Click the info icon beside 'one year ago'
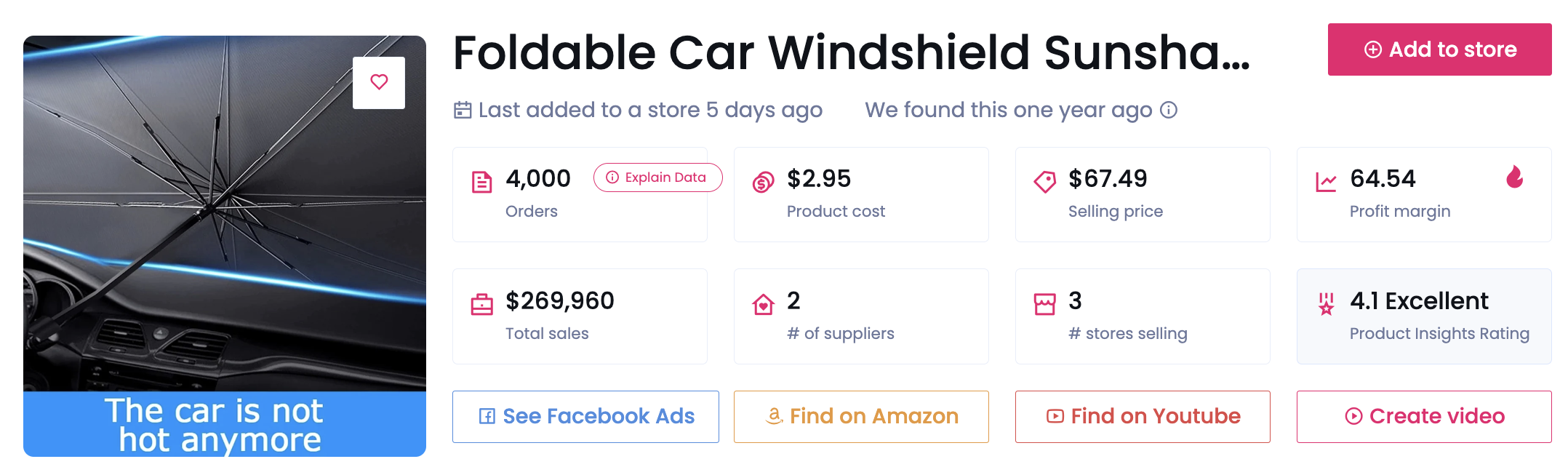The height and width of the screenshot is (467, 1568). (x=1169, y=110)
